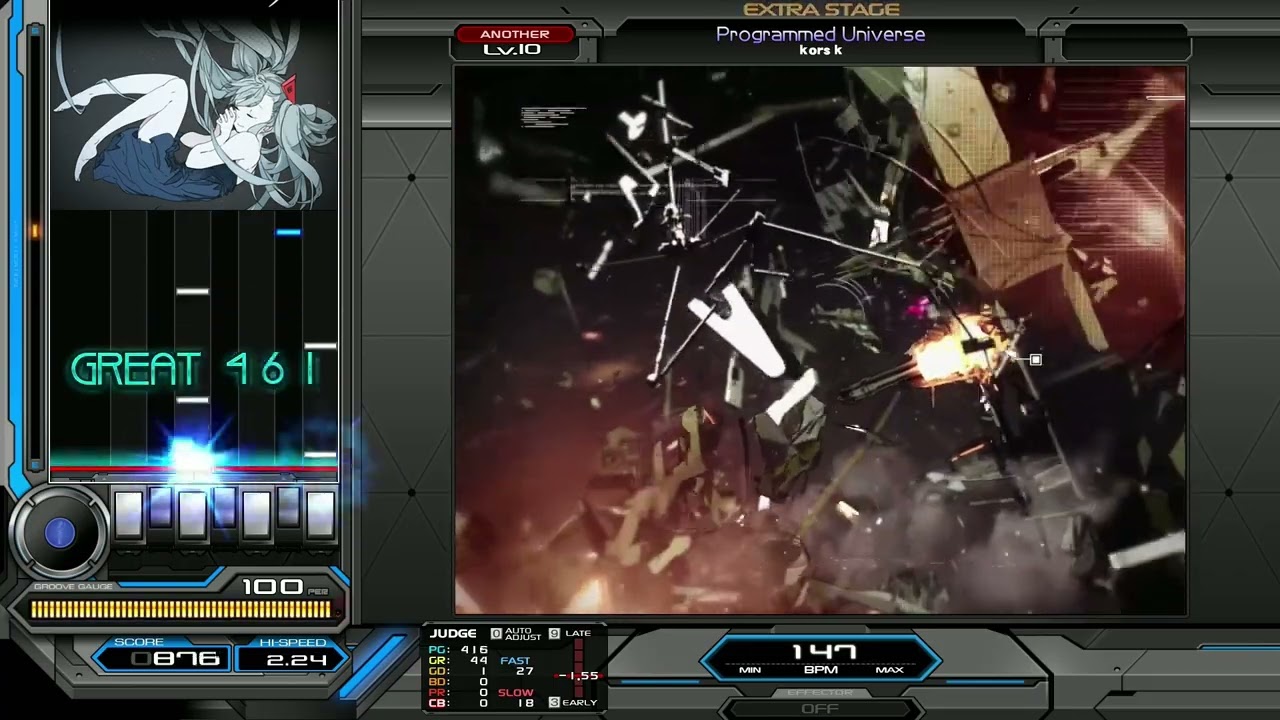Tap the second key, first dark one

pyautogui.click(x=160, y=507)
